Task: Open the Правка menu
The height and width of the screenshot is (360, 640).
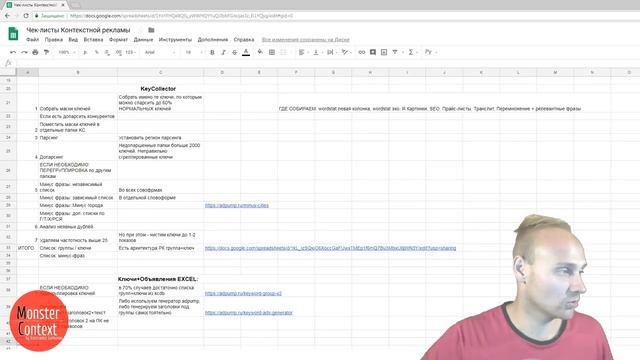Action: (53, 40)
